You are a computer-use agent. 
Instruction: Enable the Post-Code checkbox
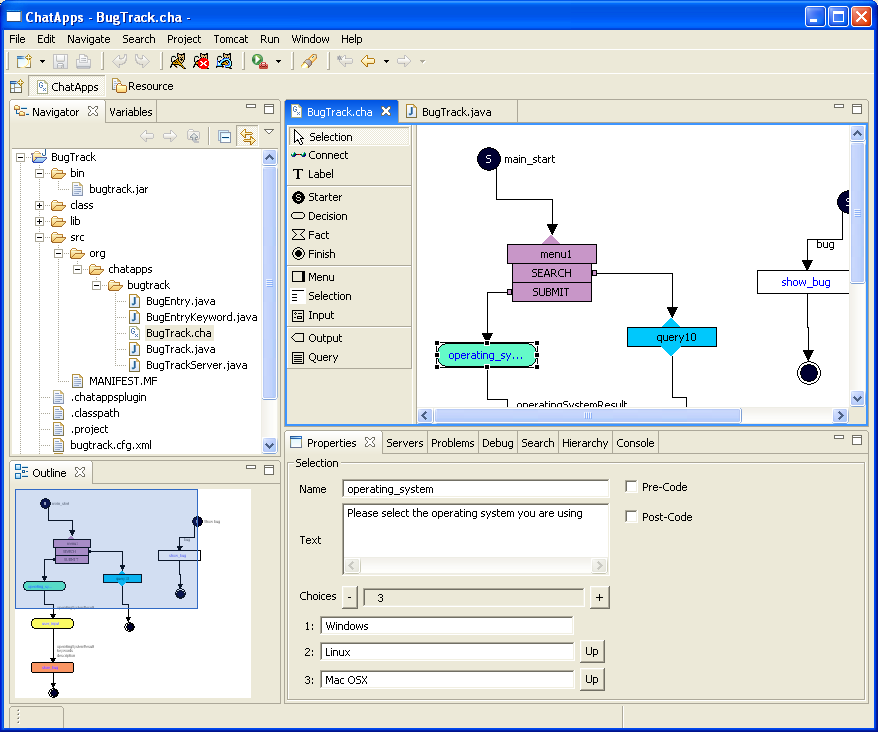point(631,517)
